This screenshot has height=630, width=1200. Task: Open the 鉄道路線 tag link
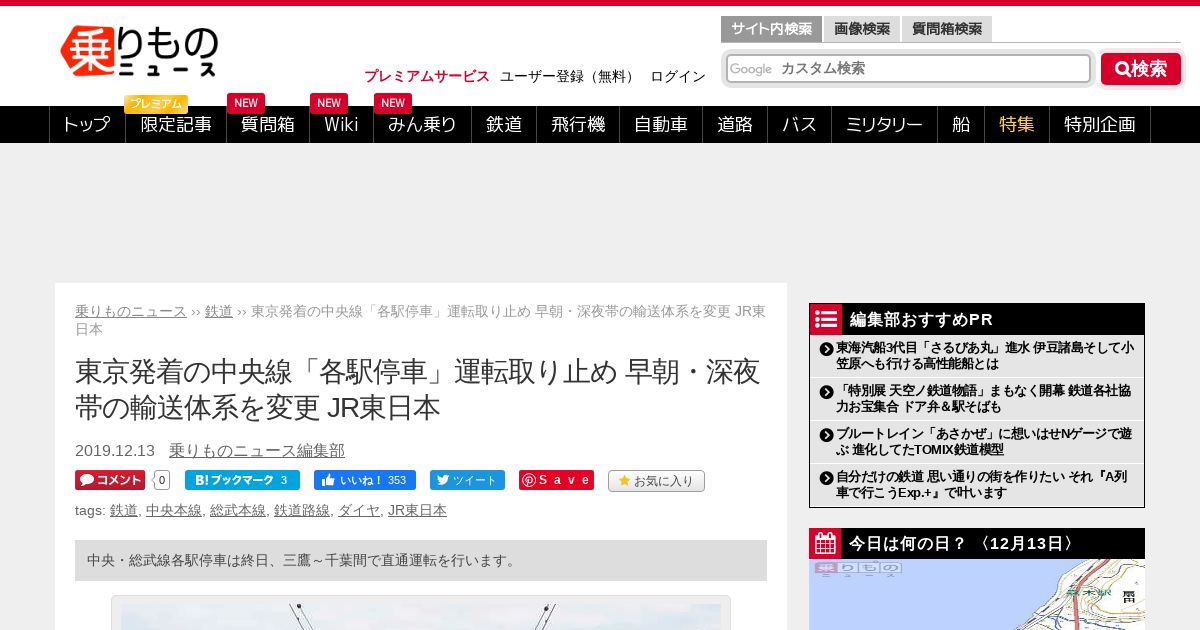[302, 510]
